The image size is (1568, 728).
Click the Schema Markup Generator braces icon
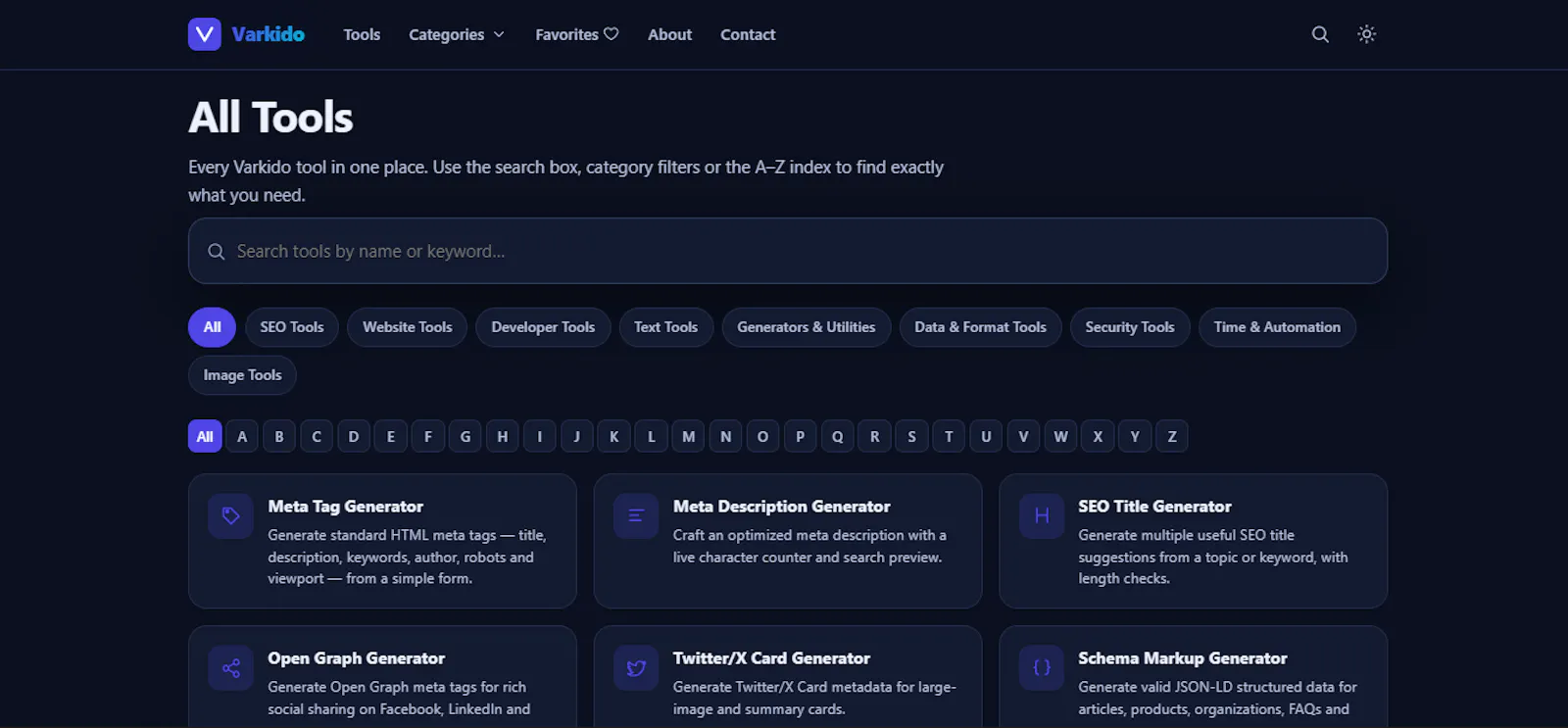click(x=1042, y=667)
